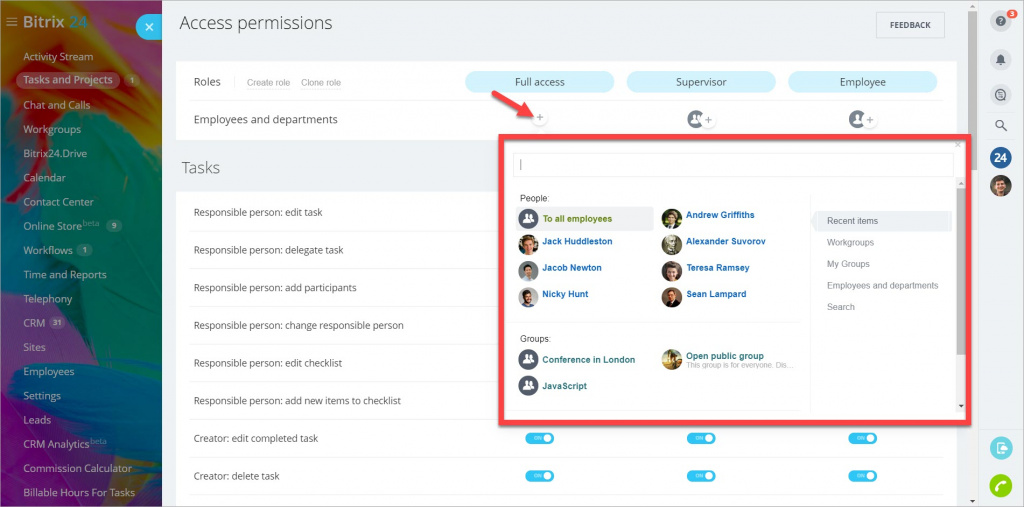Close the slider with the blue X button
Image resolution: width=1024 pixels, height=507 pixels.
pyautogui.click(x=150, y=27)
